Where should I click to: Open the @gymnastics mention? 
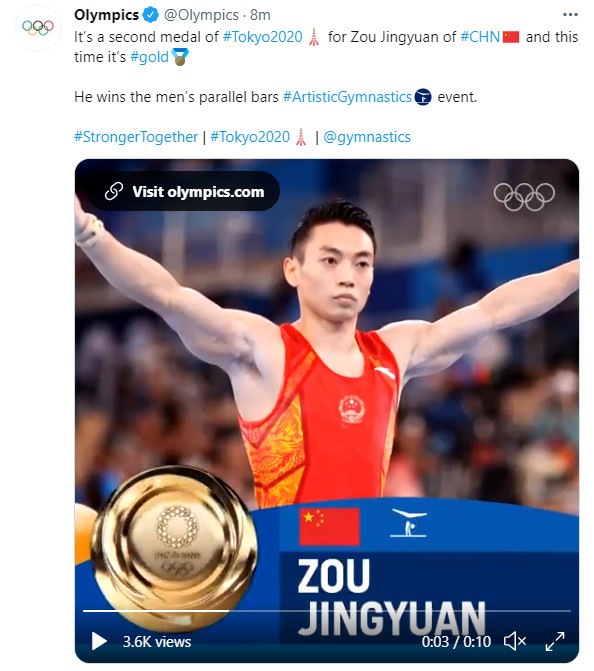(367, 137)
